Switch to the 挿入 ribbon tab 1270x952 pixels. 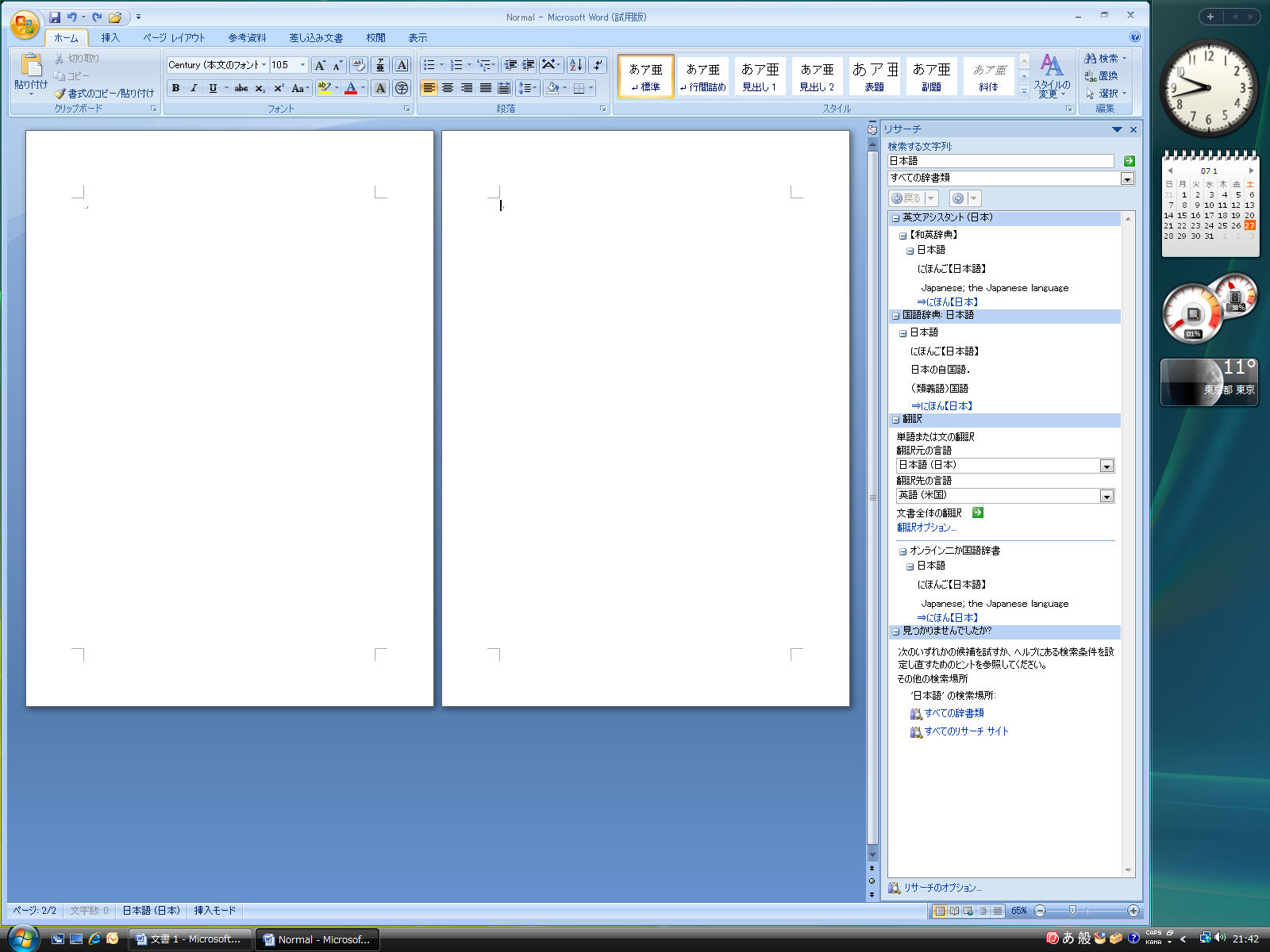(x=110, y=36)
